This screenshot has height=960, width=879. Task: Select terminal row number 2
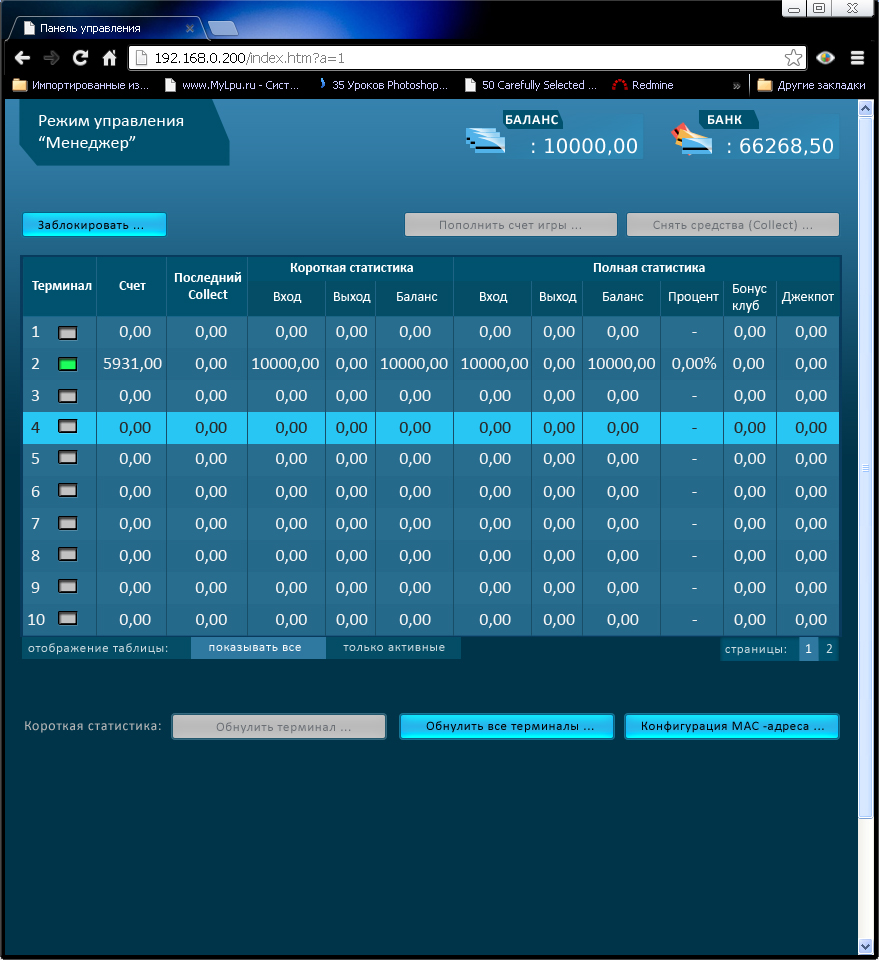pyautogui.click(x=431, y=364)
